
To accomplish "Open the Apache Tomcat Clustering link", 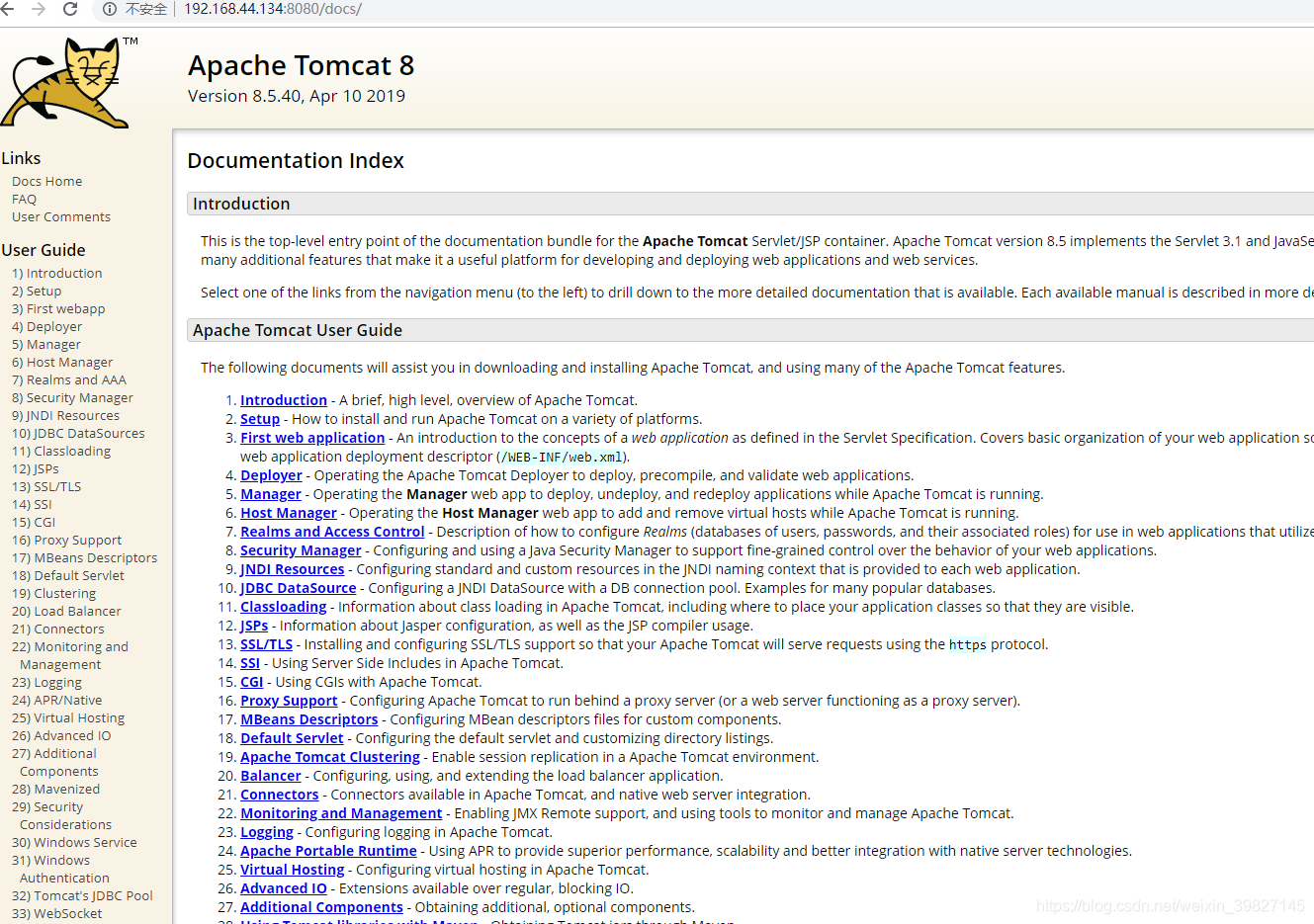I will point(330,757).
